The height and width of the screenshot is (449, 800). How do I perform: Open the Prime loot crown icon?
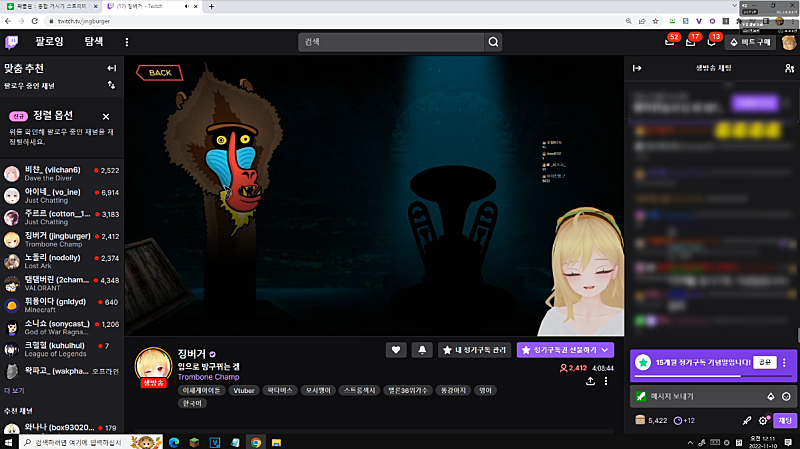coord(670,42)
